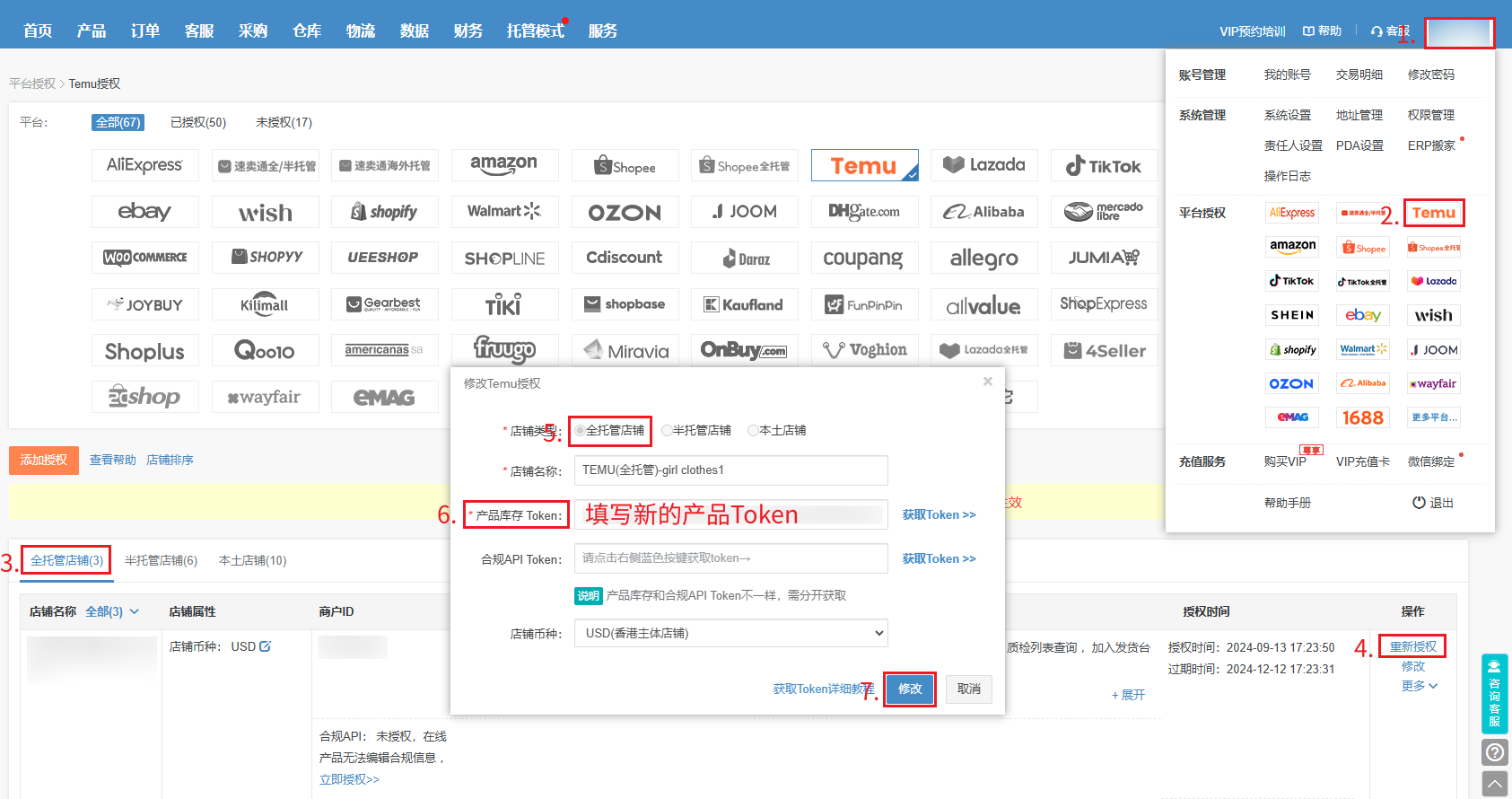Select the 本土店铺 radio option
Image resolution: width=1512 pixels, height=799 pixels.
tap(753, 430)
